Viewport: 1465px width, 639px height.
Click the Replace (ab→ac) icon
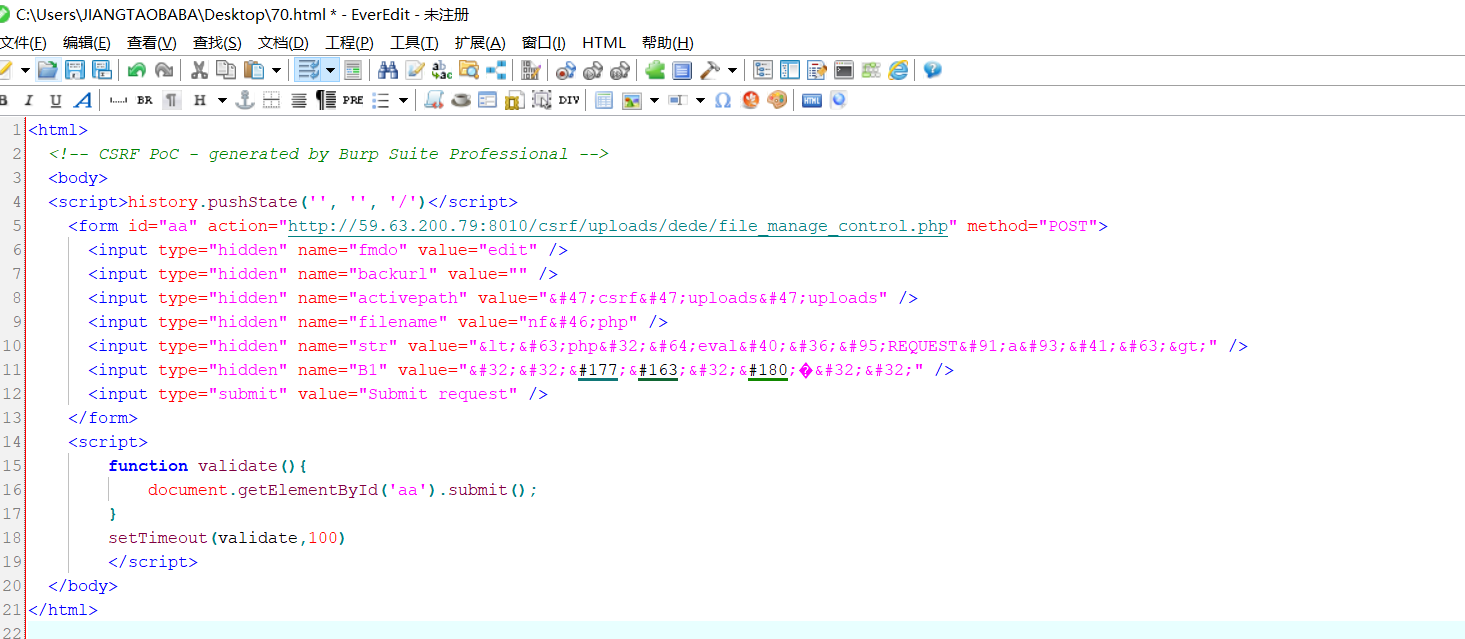coord(442,70)
